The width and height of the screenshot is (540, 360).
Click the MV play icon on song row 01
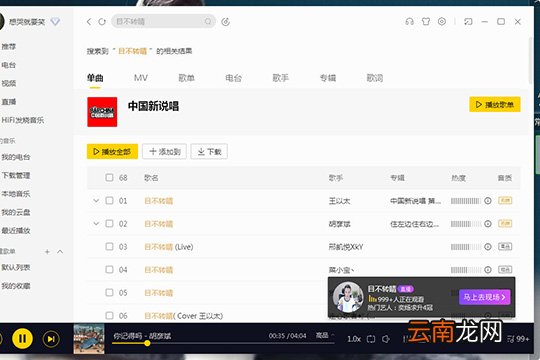[488, 200]
